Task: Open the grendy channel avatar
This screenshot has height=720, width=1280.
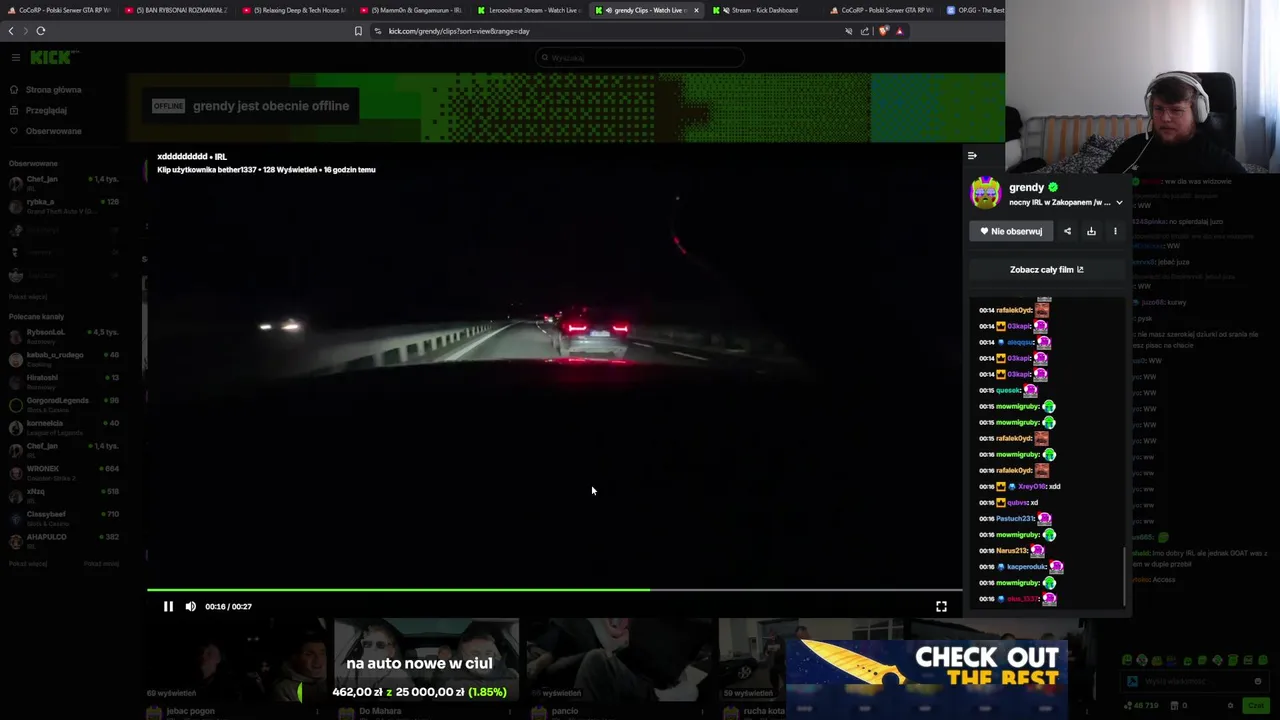Action: [985, 193]
